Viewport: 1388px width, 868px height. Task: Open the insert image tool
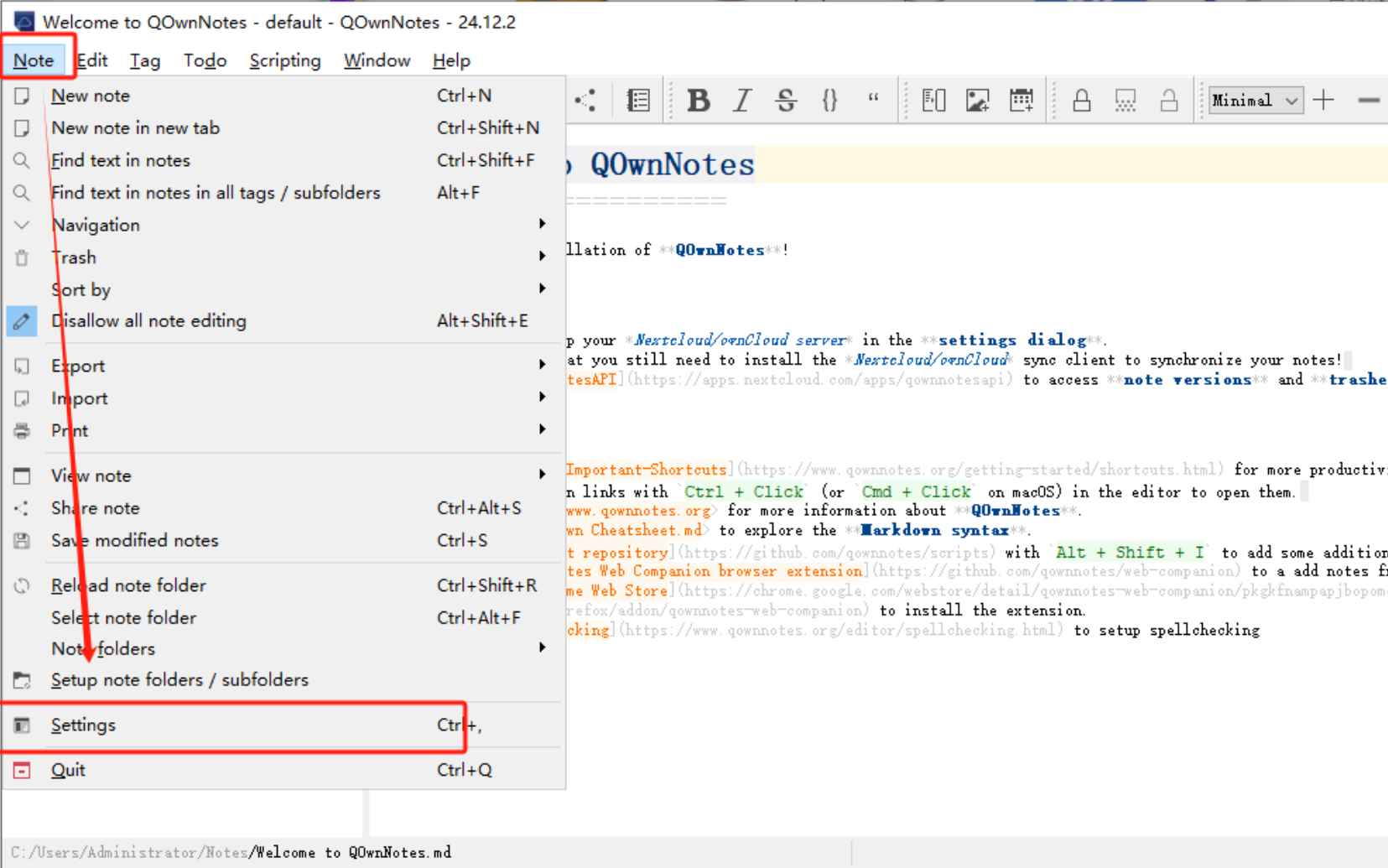[975, 100]
